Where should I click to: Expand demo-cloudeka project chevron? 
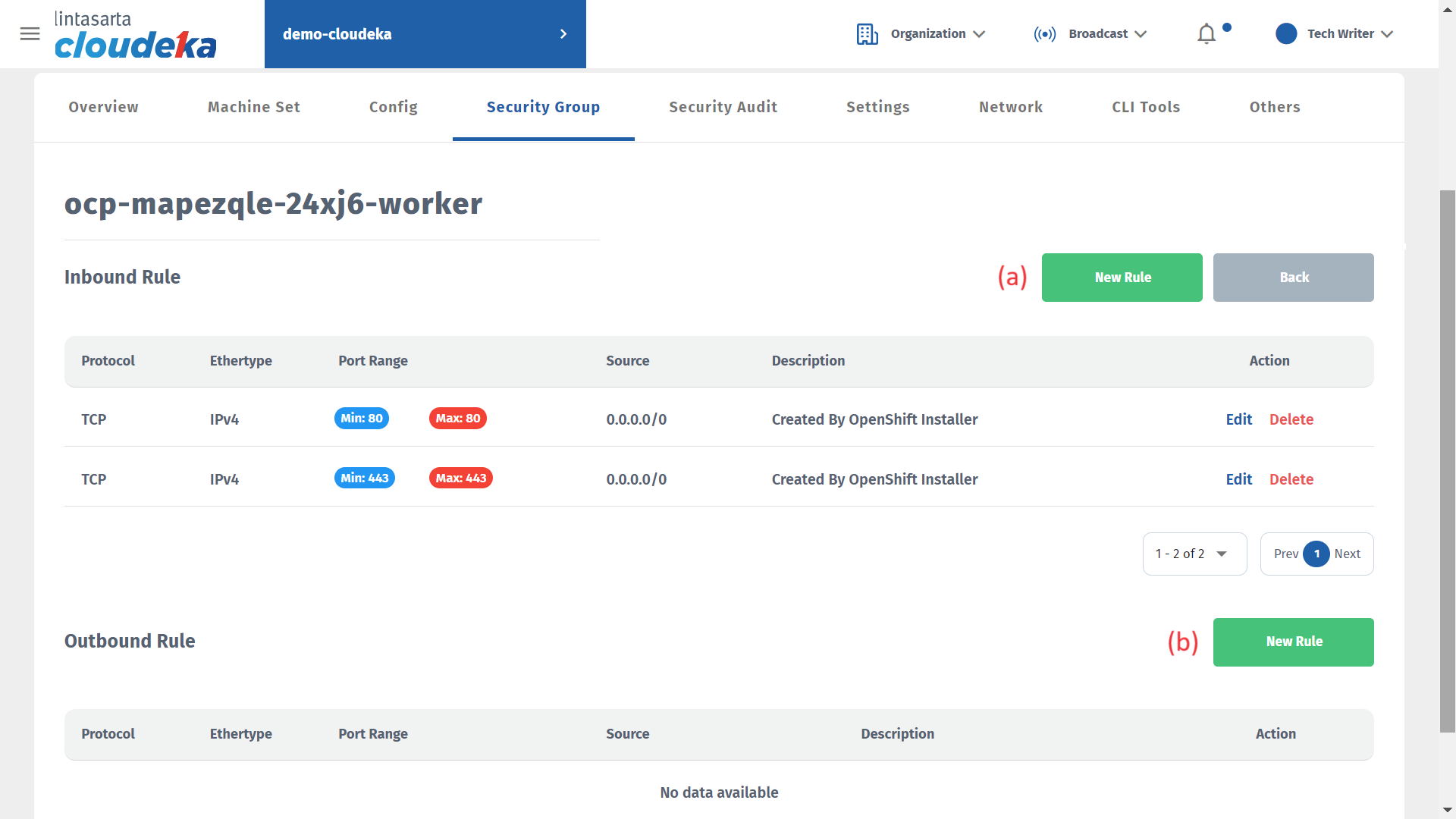pos(563,34)
